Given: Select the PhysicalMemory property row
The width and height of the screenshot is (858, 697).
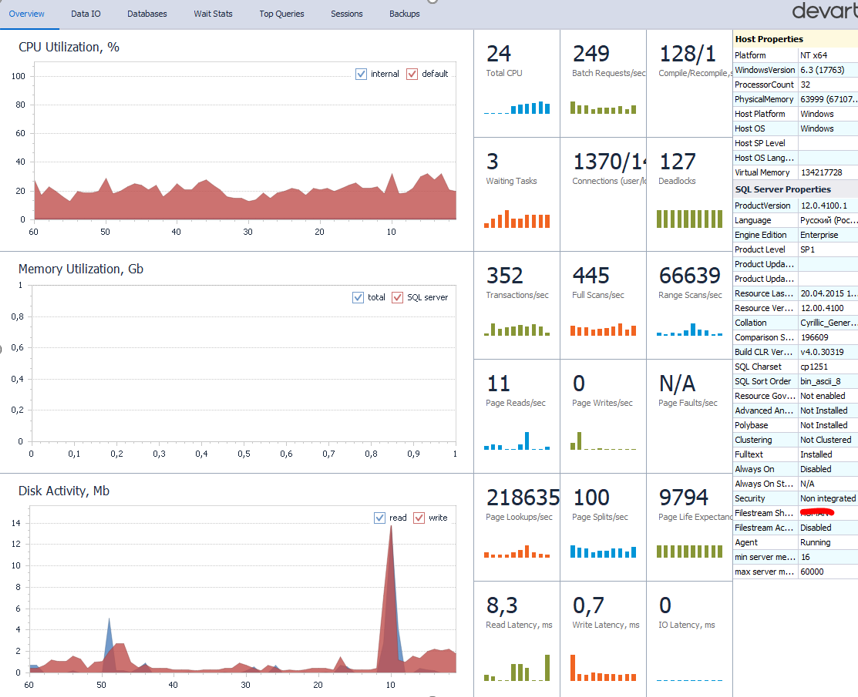Looking at the screenshot, I should point(796,99).
